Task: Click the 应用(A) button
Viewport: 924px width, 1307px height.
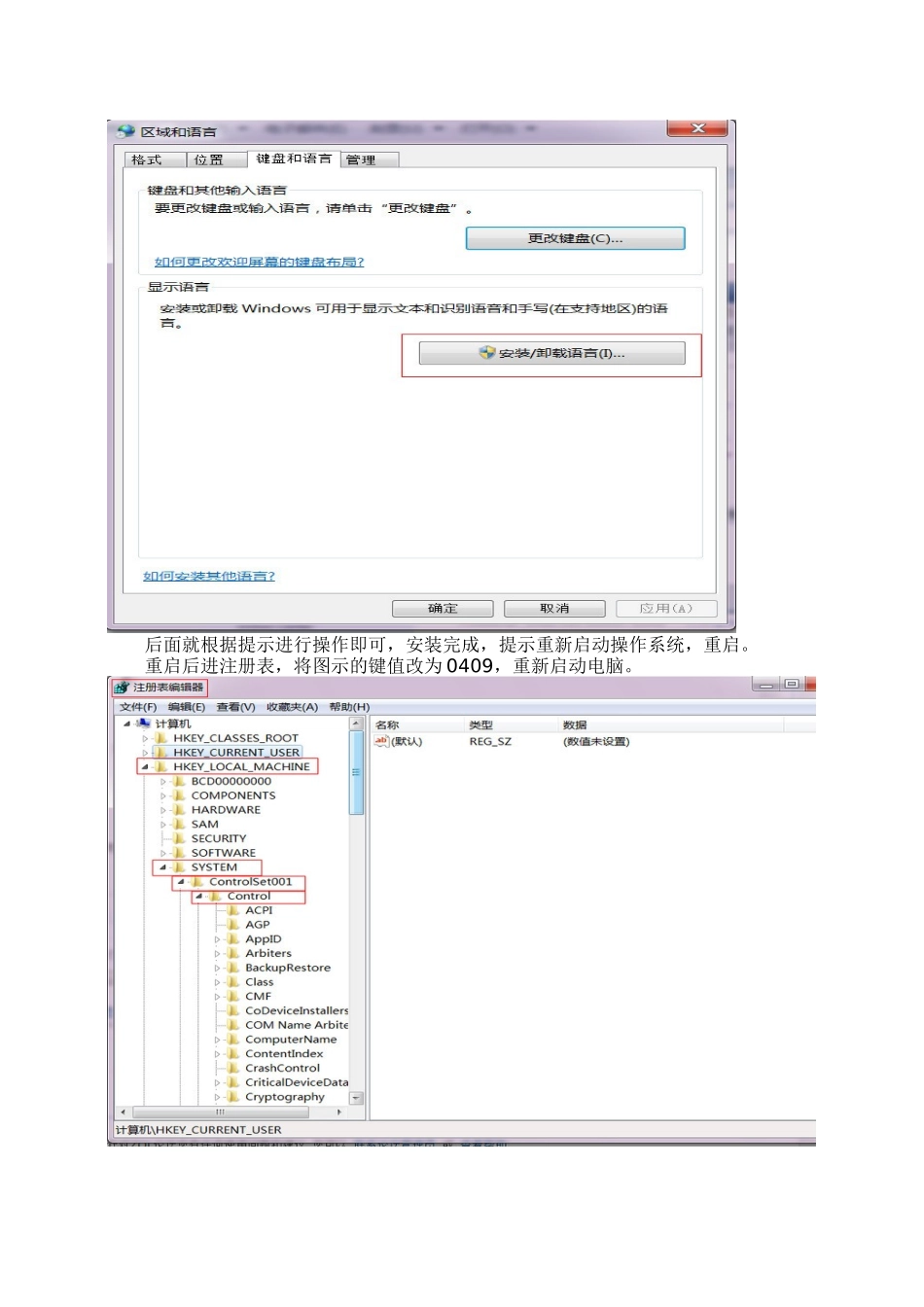Action: tap(666, 609)
